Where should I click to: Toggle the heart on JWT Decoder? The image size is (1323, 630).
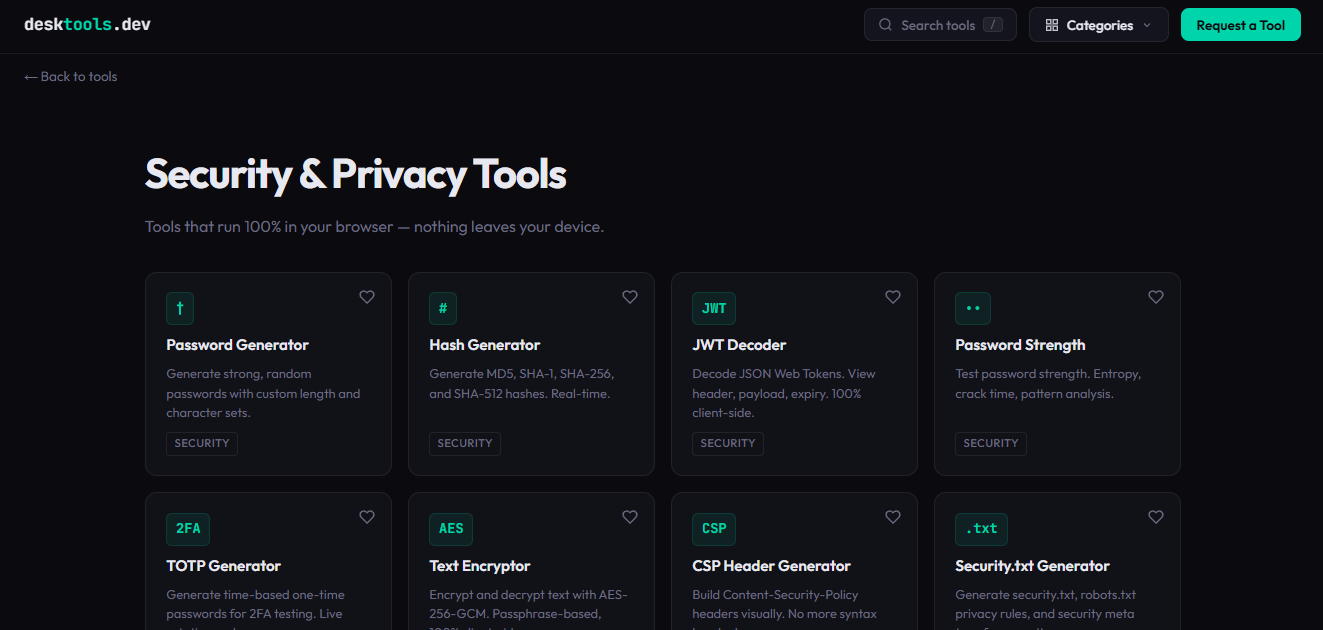pyautogui.click(x=892, y=296)
